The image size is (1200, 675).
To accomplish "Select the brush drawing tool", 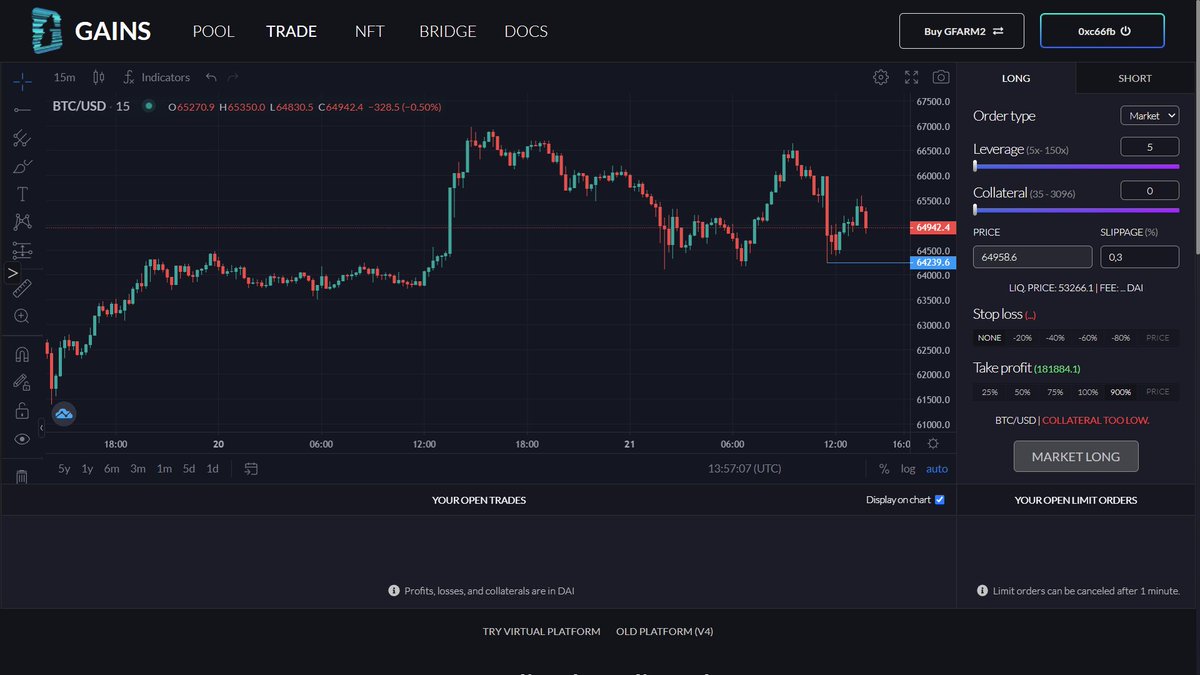I will click(x=22, y=166).
